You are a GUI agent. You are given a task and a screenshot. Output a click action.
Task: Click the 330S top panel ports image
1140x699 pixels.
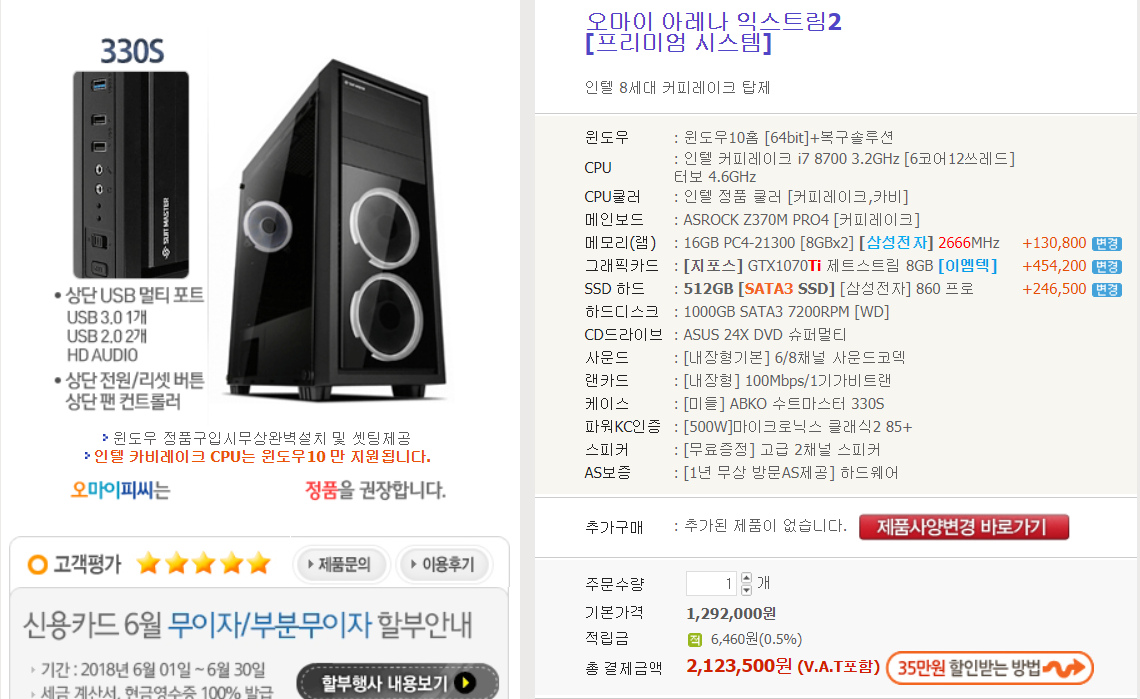[131, 175]
